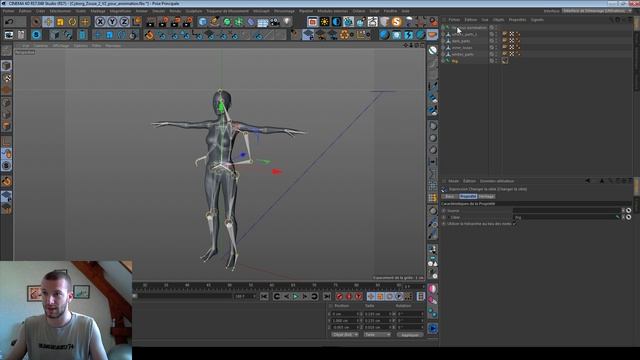640x360 pixels.
Task: Click the Cube primitive icon
Action: pyautogui.click(x=203, y=22)
